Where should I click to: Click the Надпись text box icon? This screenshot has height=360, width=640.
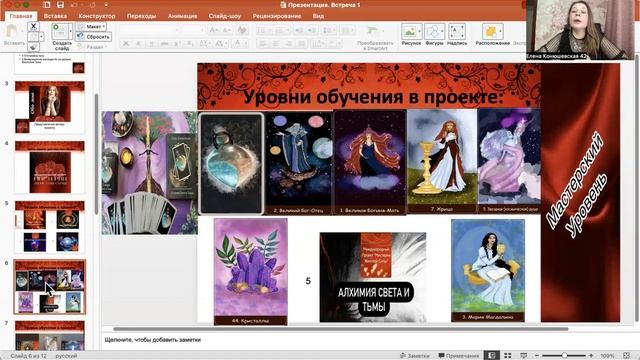(457, 31)
